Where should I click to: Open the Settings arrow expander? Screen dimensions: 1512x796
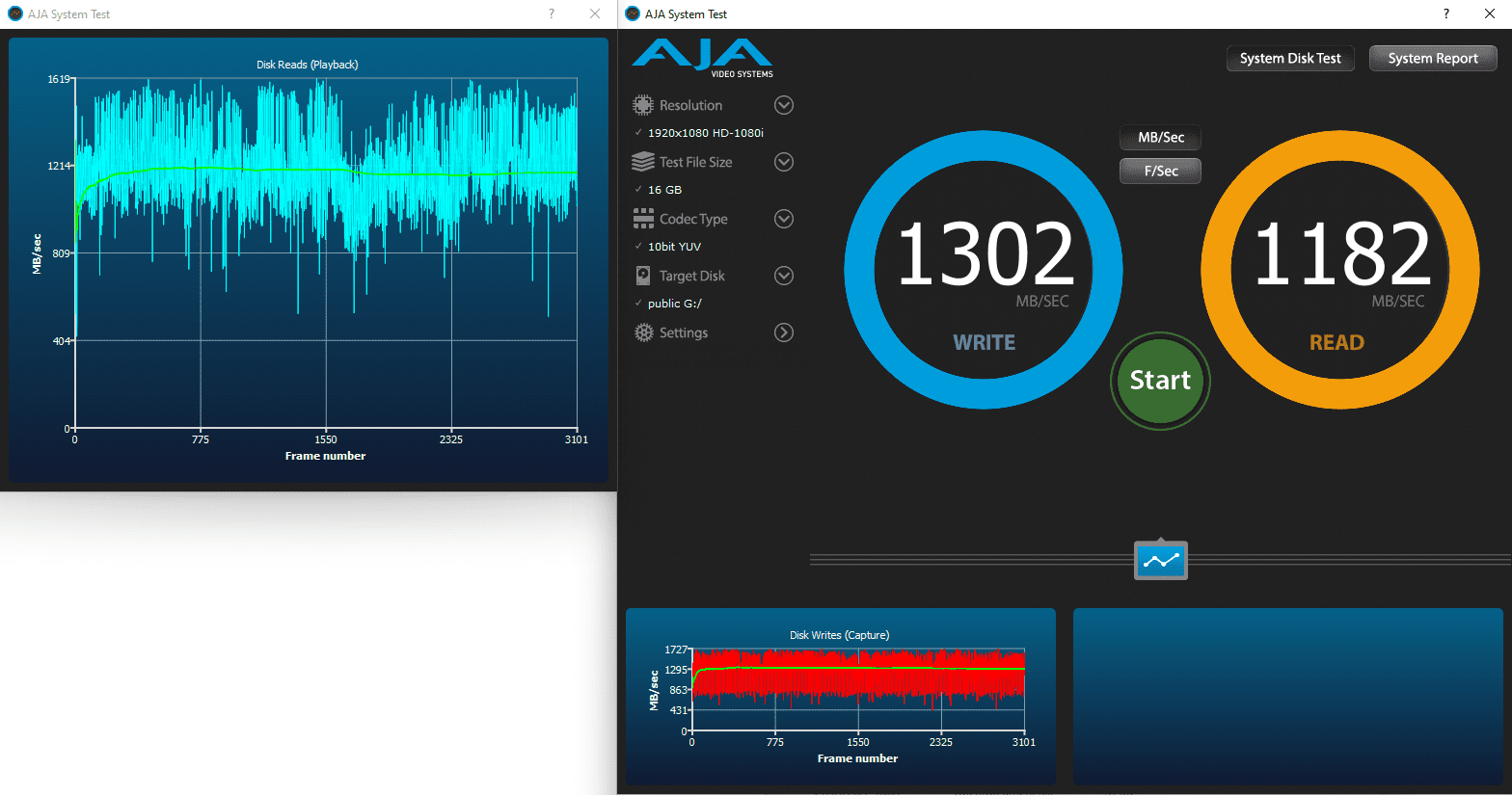784,332
